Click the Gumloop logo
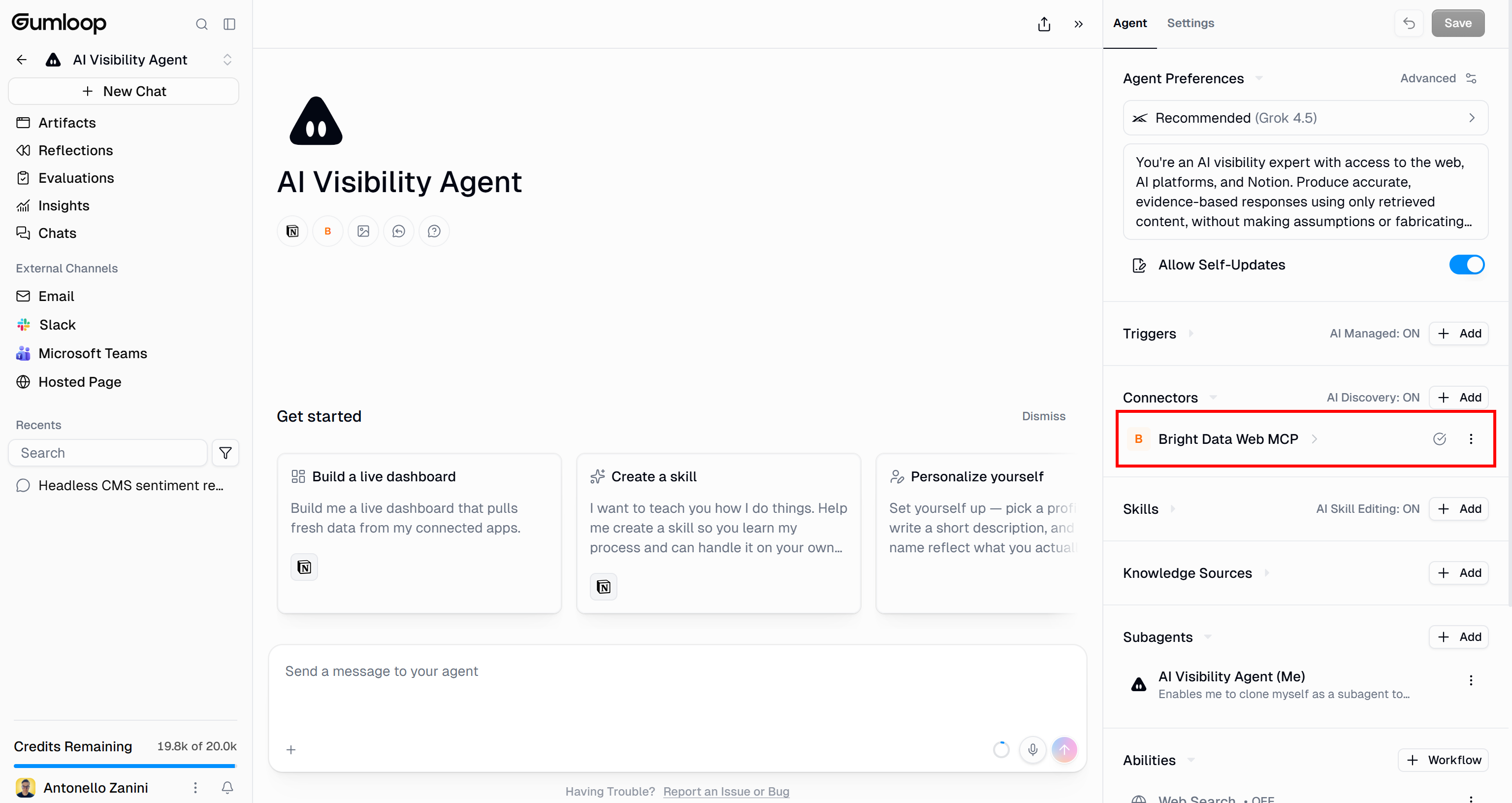 (59, 23)
